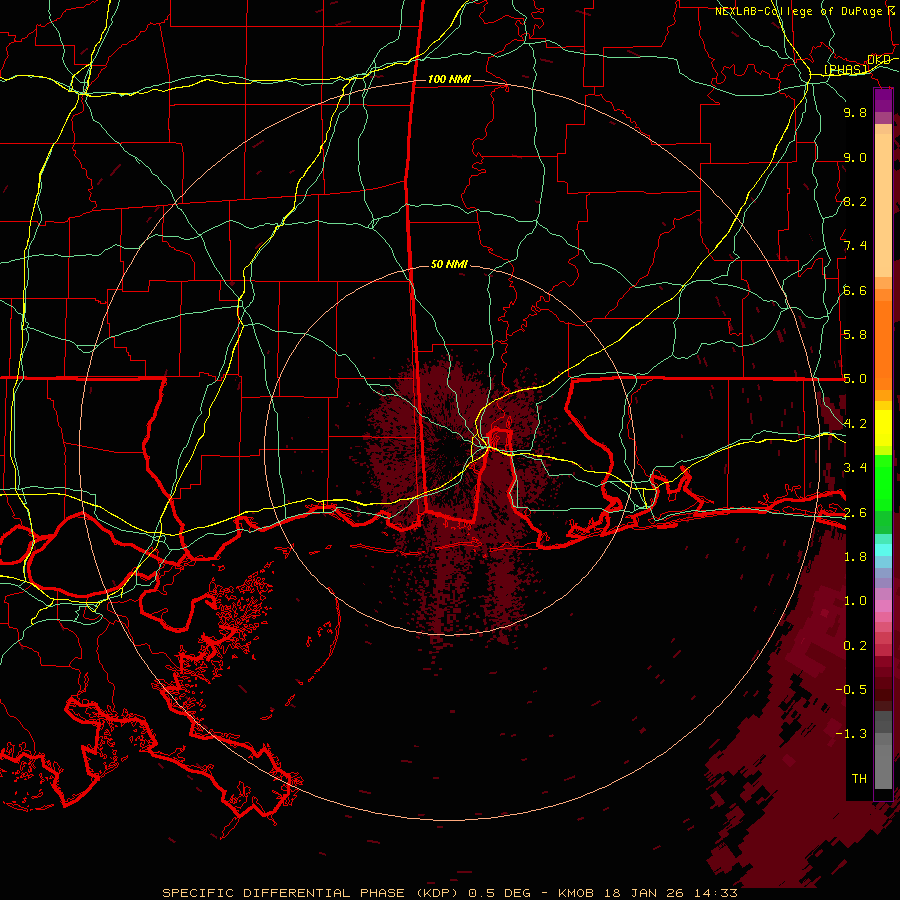Click the bright yellow segment of color bar
Image resolution: width=900 pixels, height=900 pixels.
pos(883,428)
